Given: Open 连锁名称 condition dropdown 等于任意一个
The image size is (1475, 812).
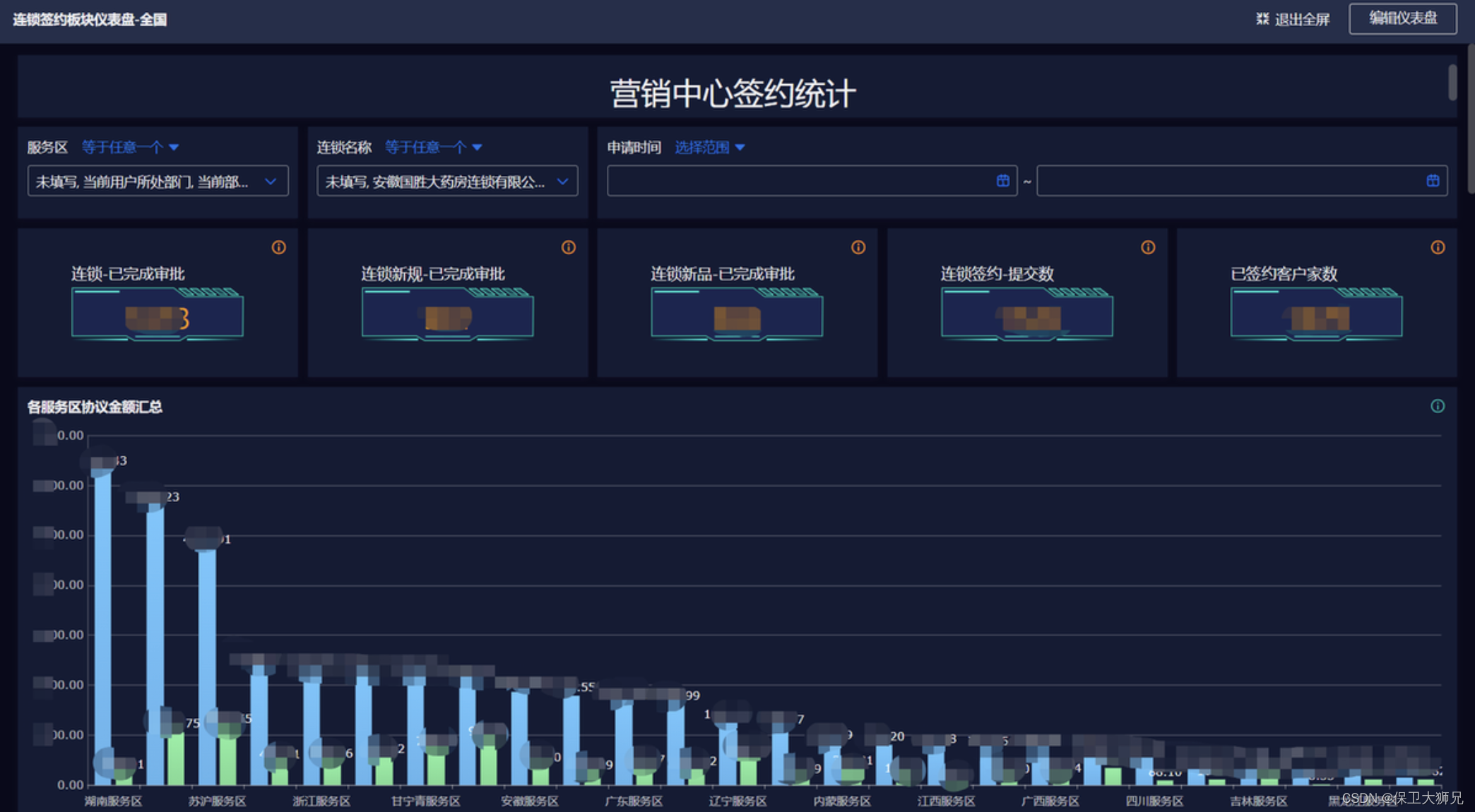Looking at the screenshot, I should click(x=433, y=147).
